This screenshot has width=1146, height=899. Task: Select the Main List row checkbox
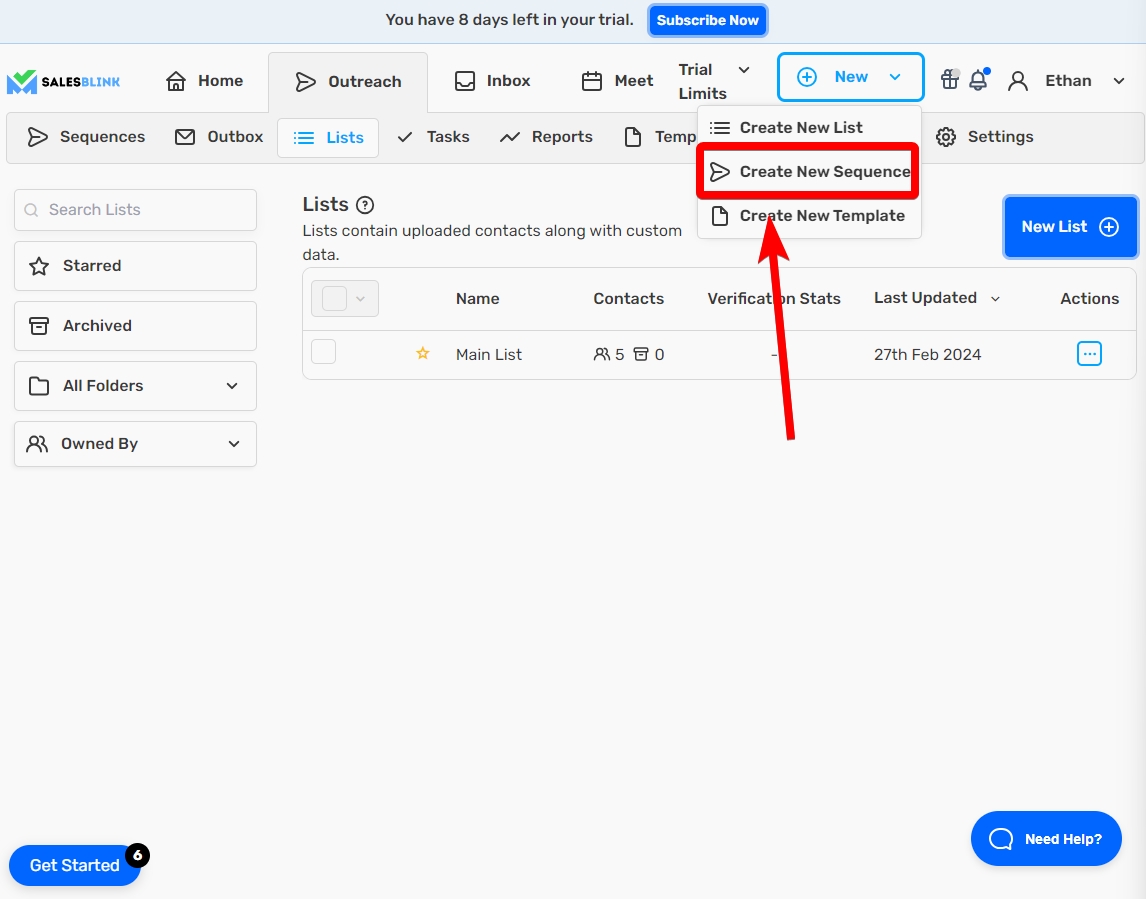tap(324, 352)
